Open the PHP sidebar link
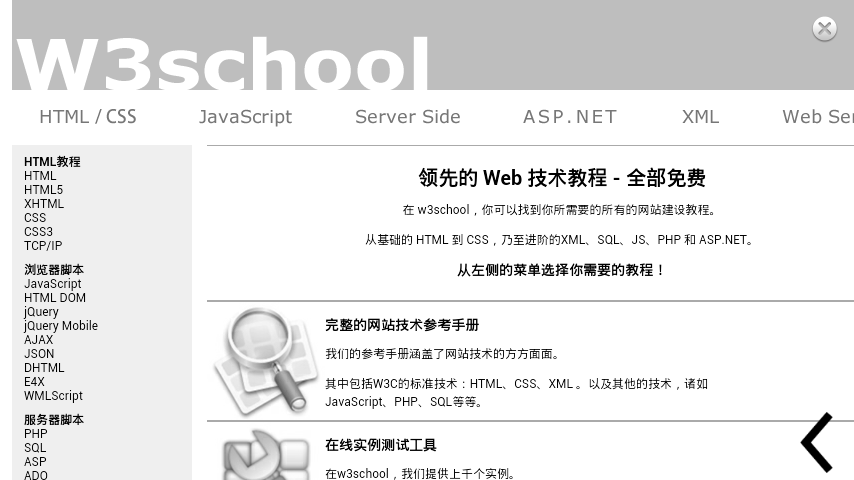This screenshot has width=854, height=480. [x=35, y=434]
